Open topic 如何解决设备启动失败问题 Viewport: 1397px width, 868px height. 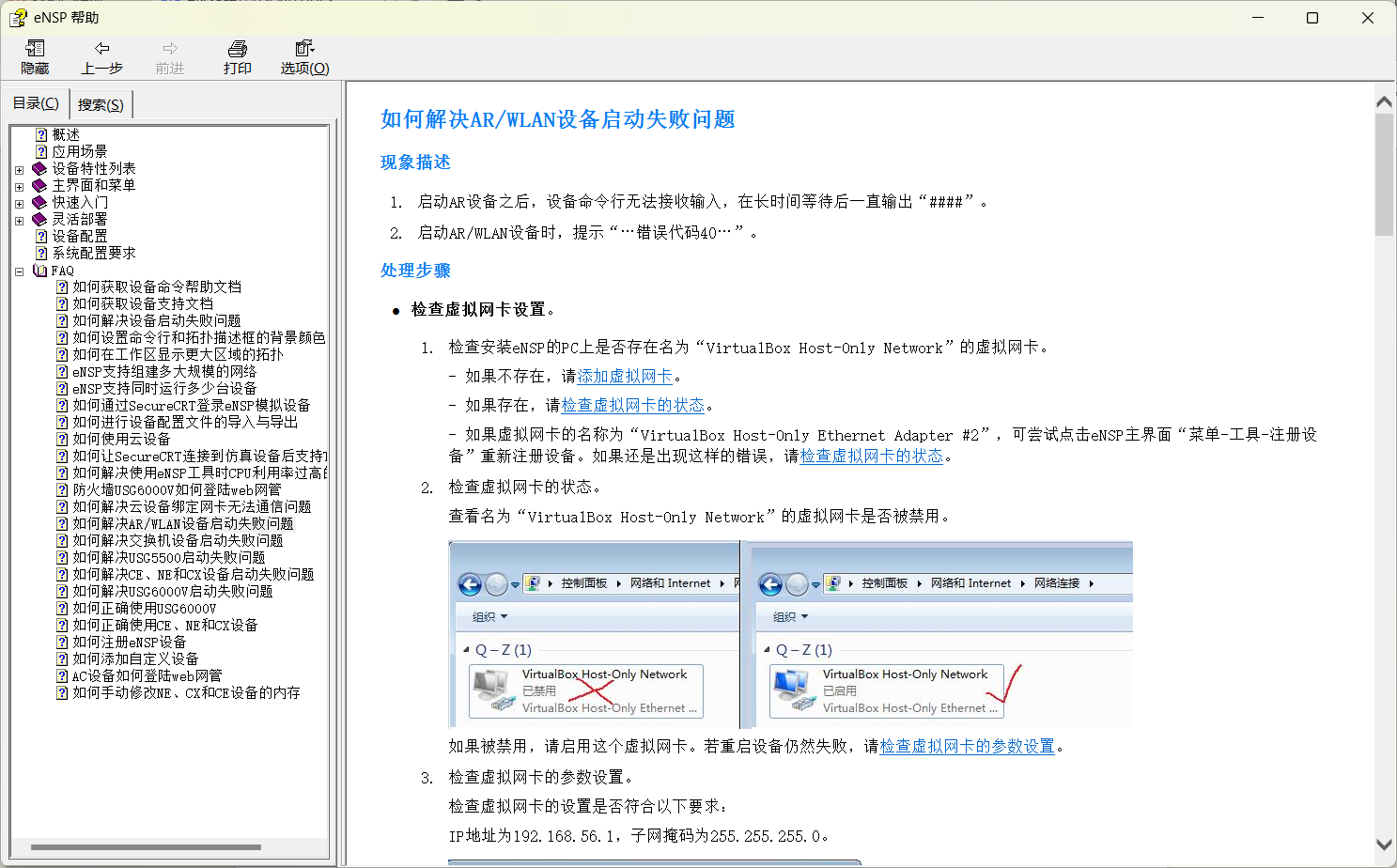(x=157, y=320)
